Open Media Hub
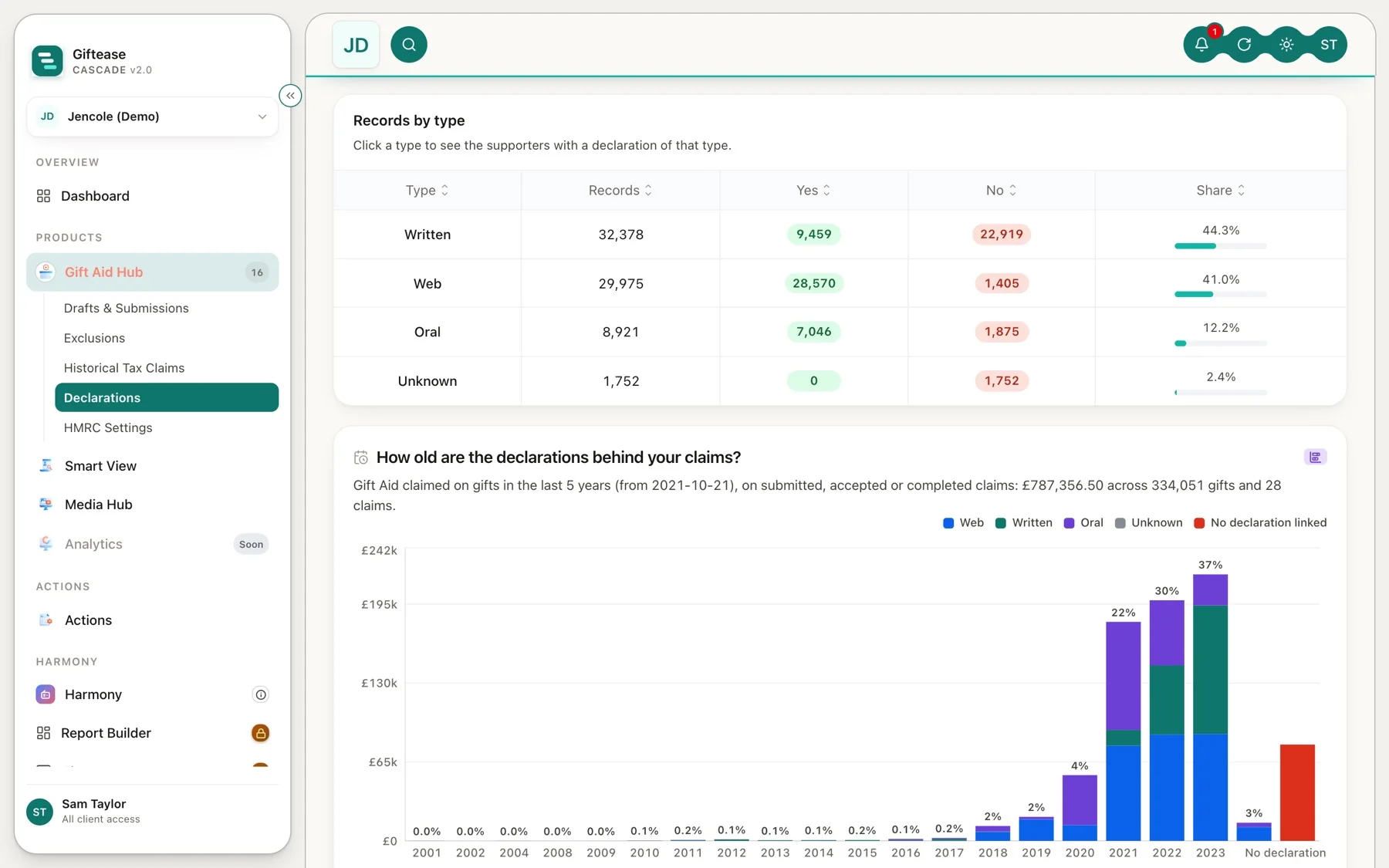The width and height of the screenshot is (1389, 868). click(x=153, y=505)
